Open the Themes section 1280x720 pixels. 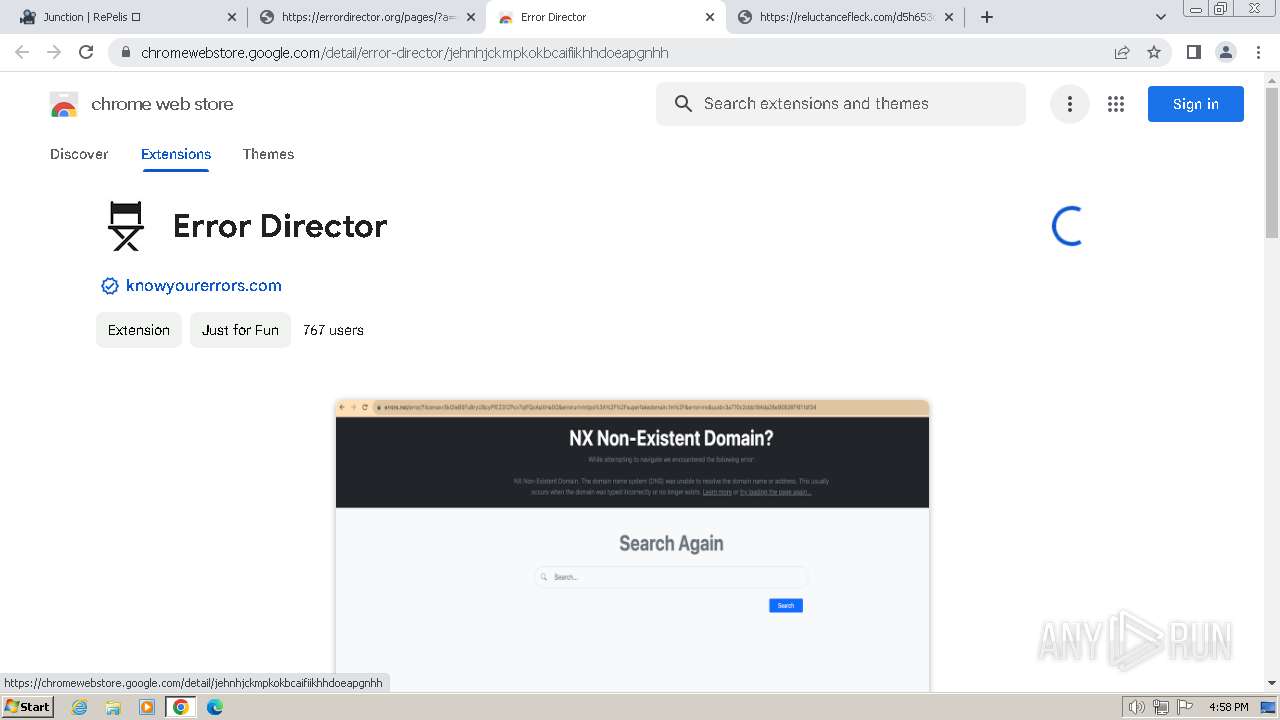coord(268,154)
